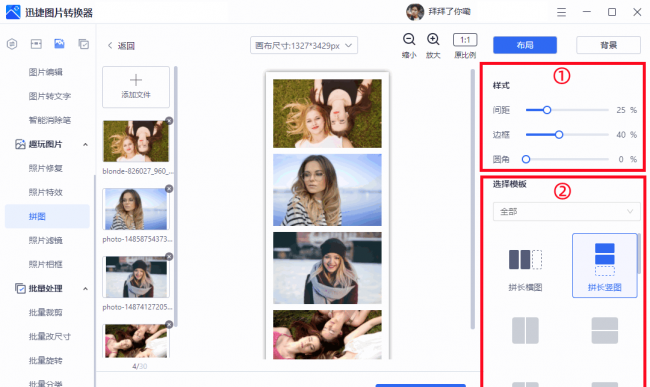Open 照片相框 in the sidebar
The width and height of the screenshot is (650, 387).
click(46, 264)
